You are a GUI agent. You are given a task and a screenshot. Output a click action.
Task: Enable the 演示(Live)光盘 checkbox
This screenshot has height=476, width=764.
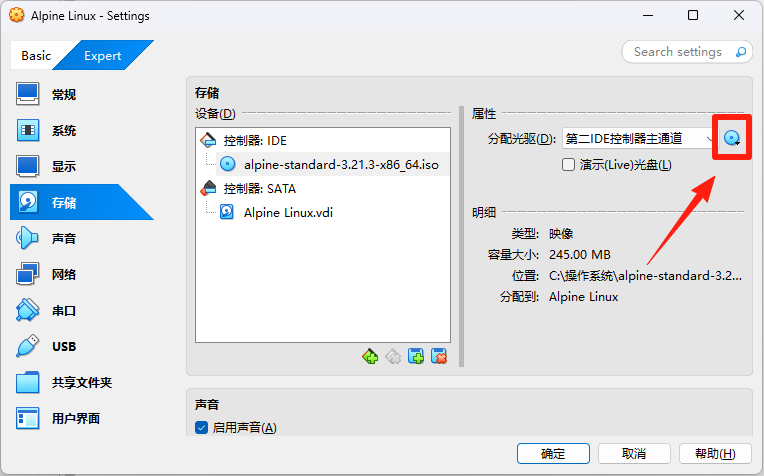[x=568, y=165]
